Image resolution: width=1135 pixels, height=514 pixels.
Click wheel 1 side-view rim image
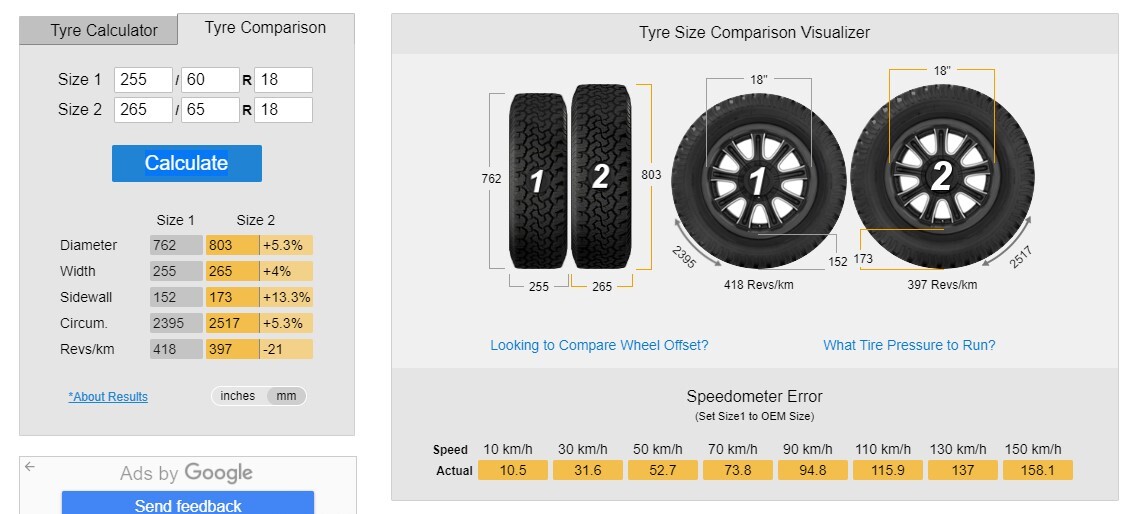click(758, 180)
